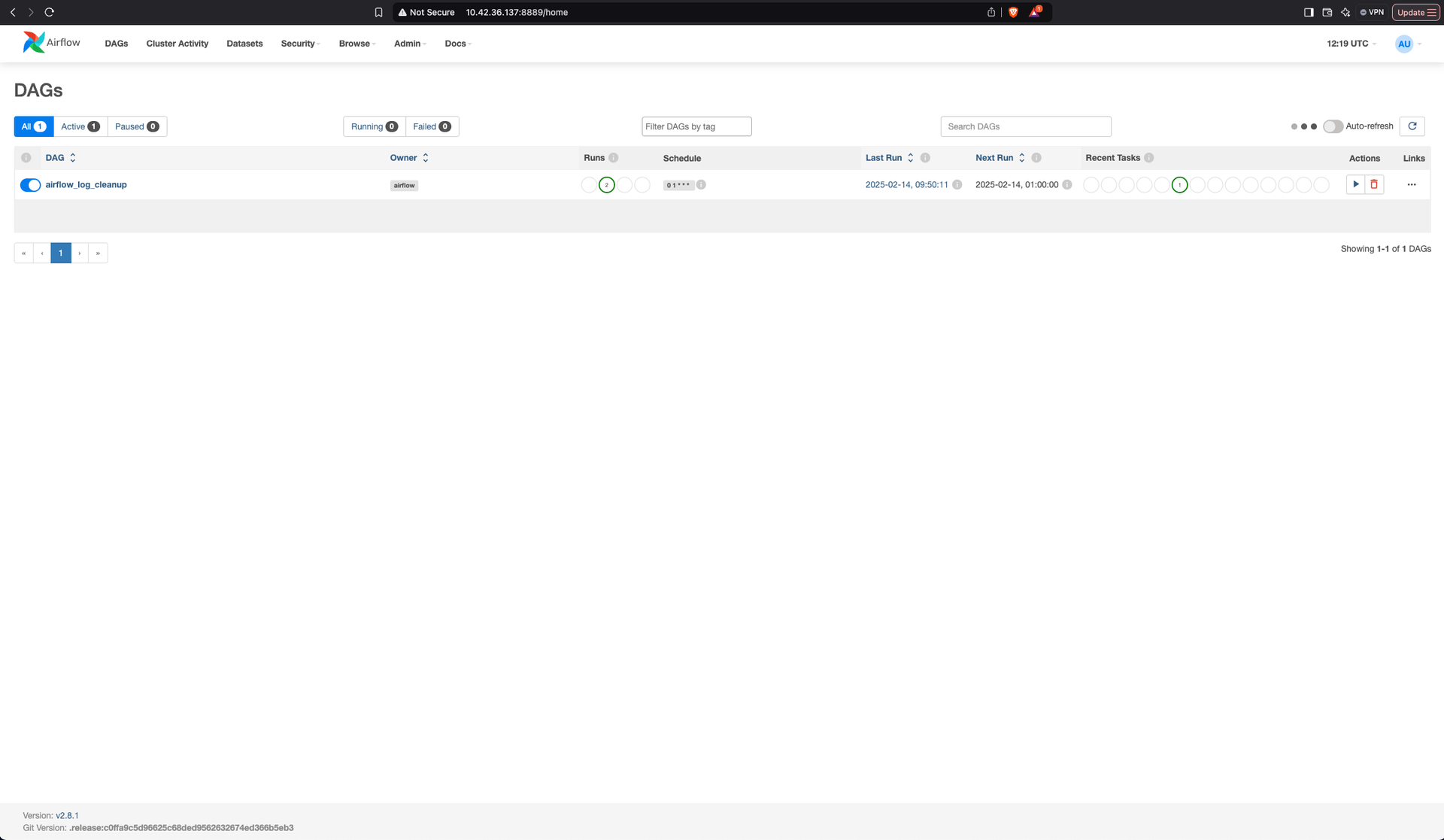Open the green success task circle in Recent Tasks
Screen dimensions: 1444x840
(1179, 185)
